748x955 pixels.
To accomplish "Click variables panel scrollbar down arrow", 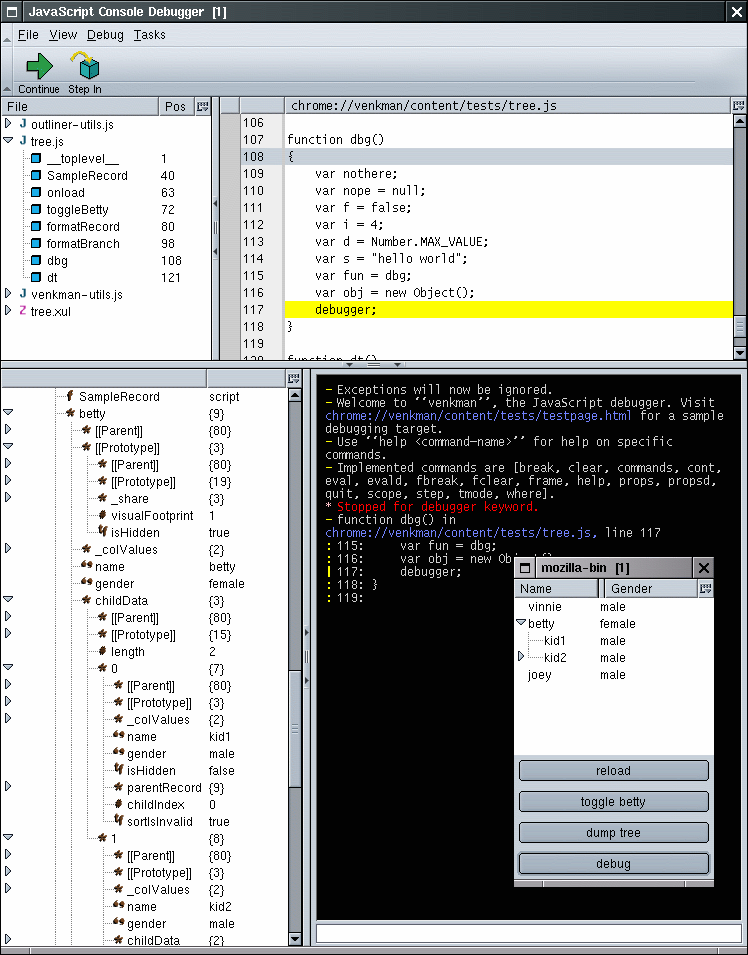I will pyautogui.click(x=295, y=939).
